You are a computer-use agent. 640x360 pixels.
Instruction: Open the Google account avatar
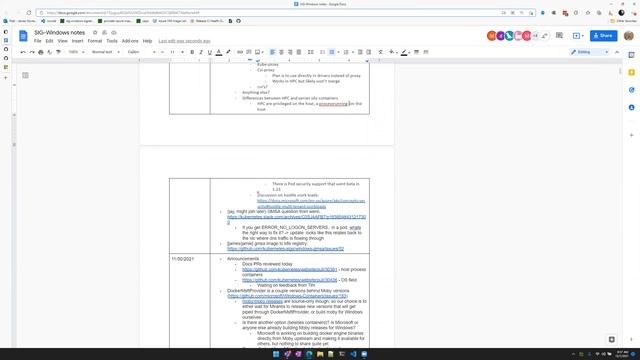click(x=629, y=36)
